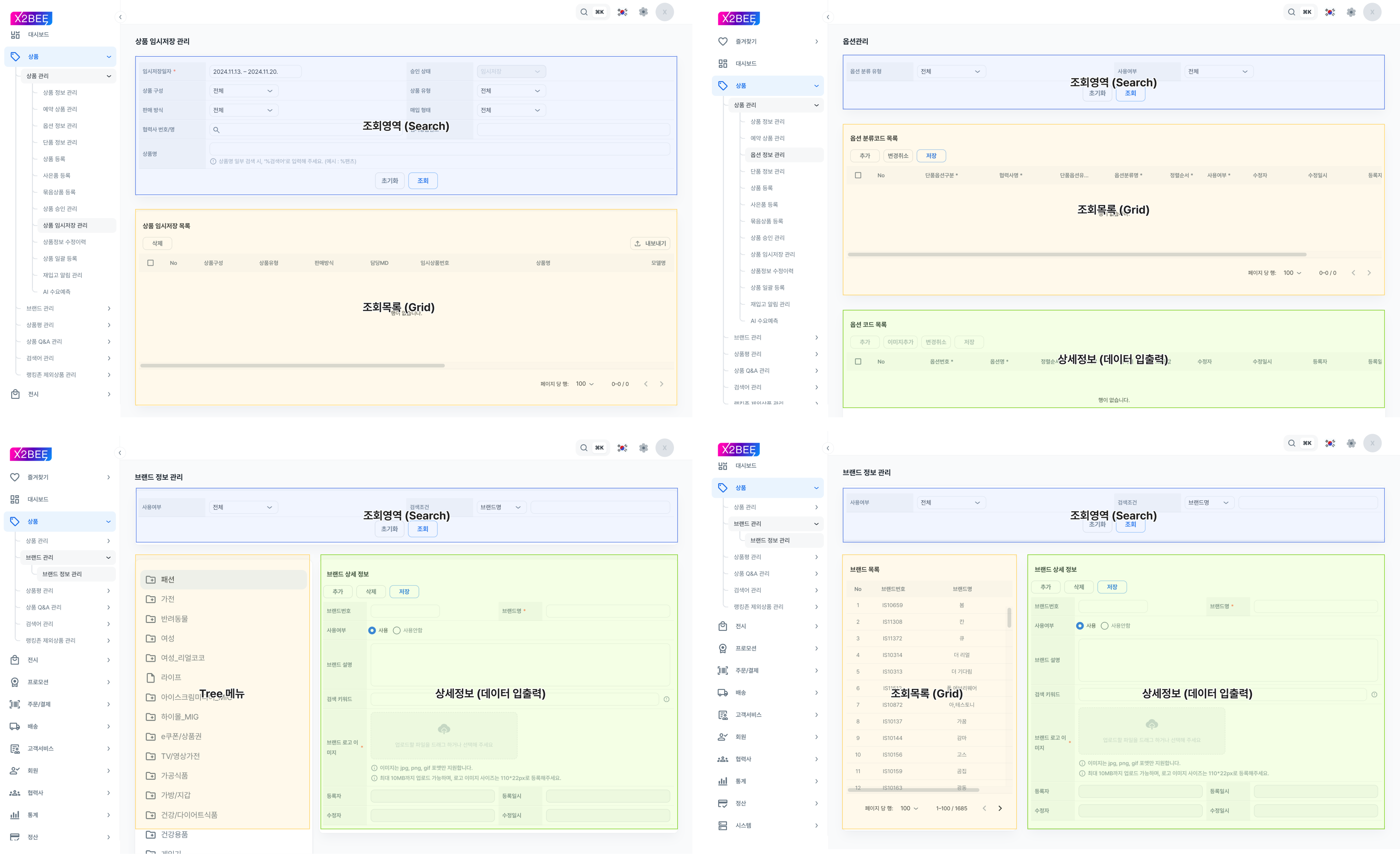Click the 내보내기 export upload icon

[x=637, y=244]
